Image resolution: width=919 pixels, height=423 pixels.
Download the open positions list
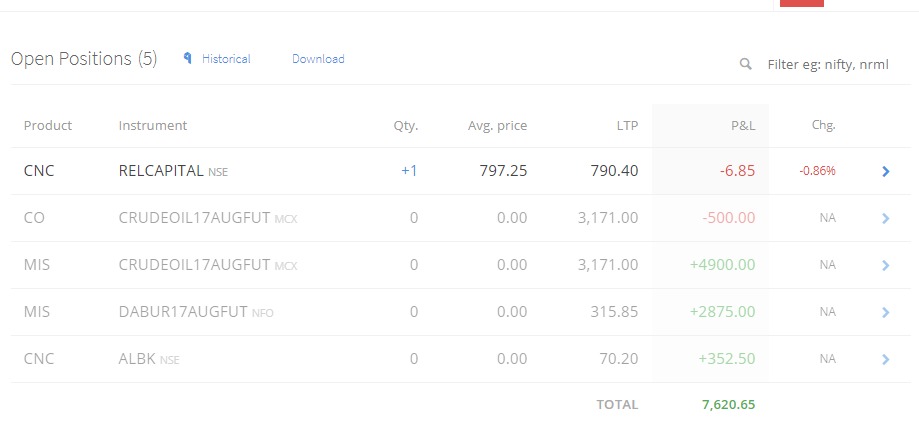click(318, 59)
